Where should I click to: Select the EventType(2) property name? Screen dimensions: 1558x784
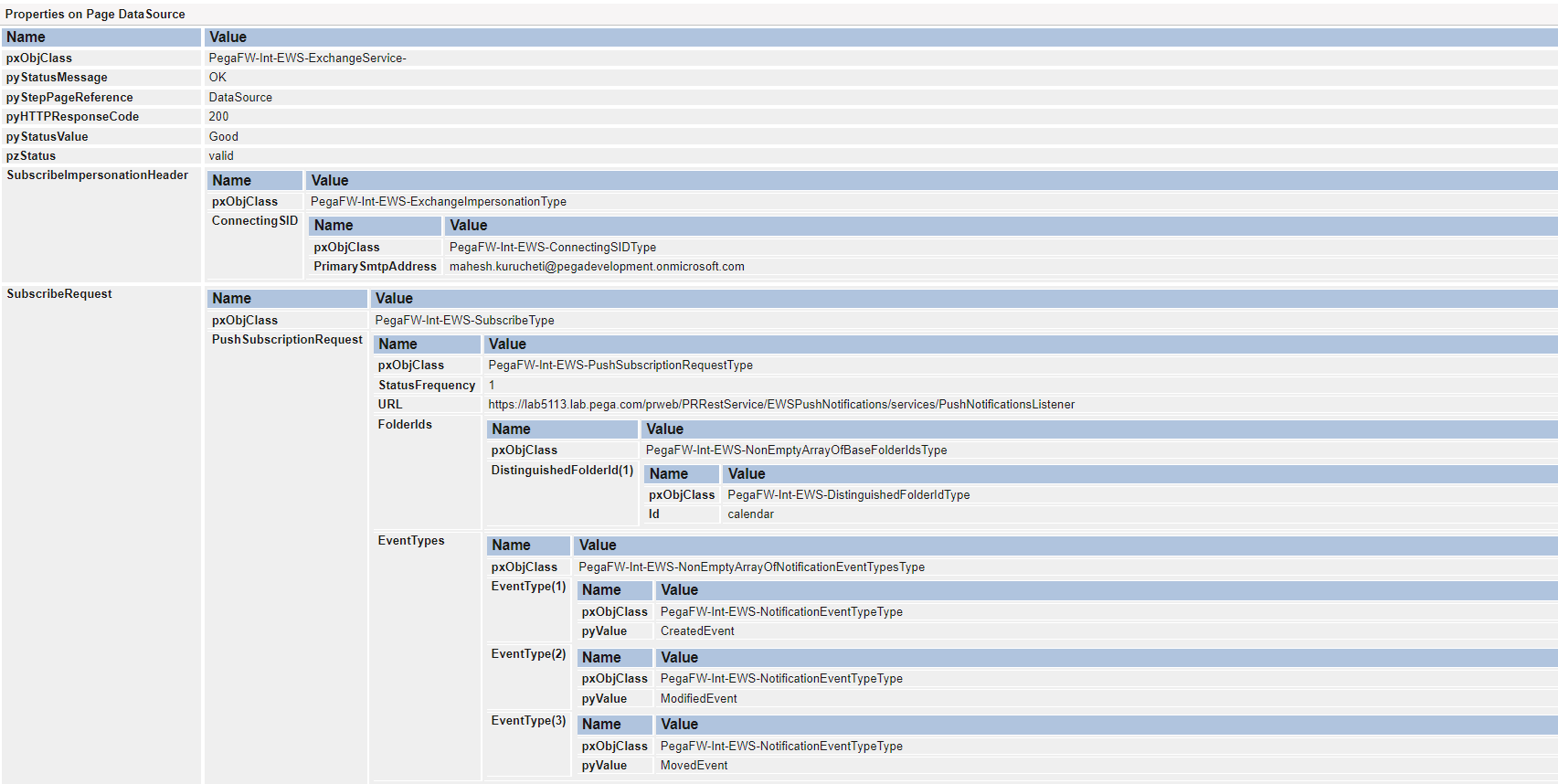click(x=528, y=654)
